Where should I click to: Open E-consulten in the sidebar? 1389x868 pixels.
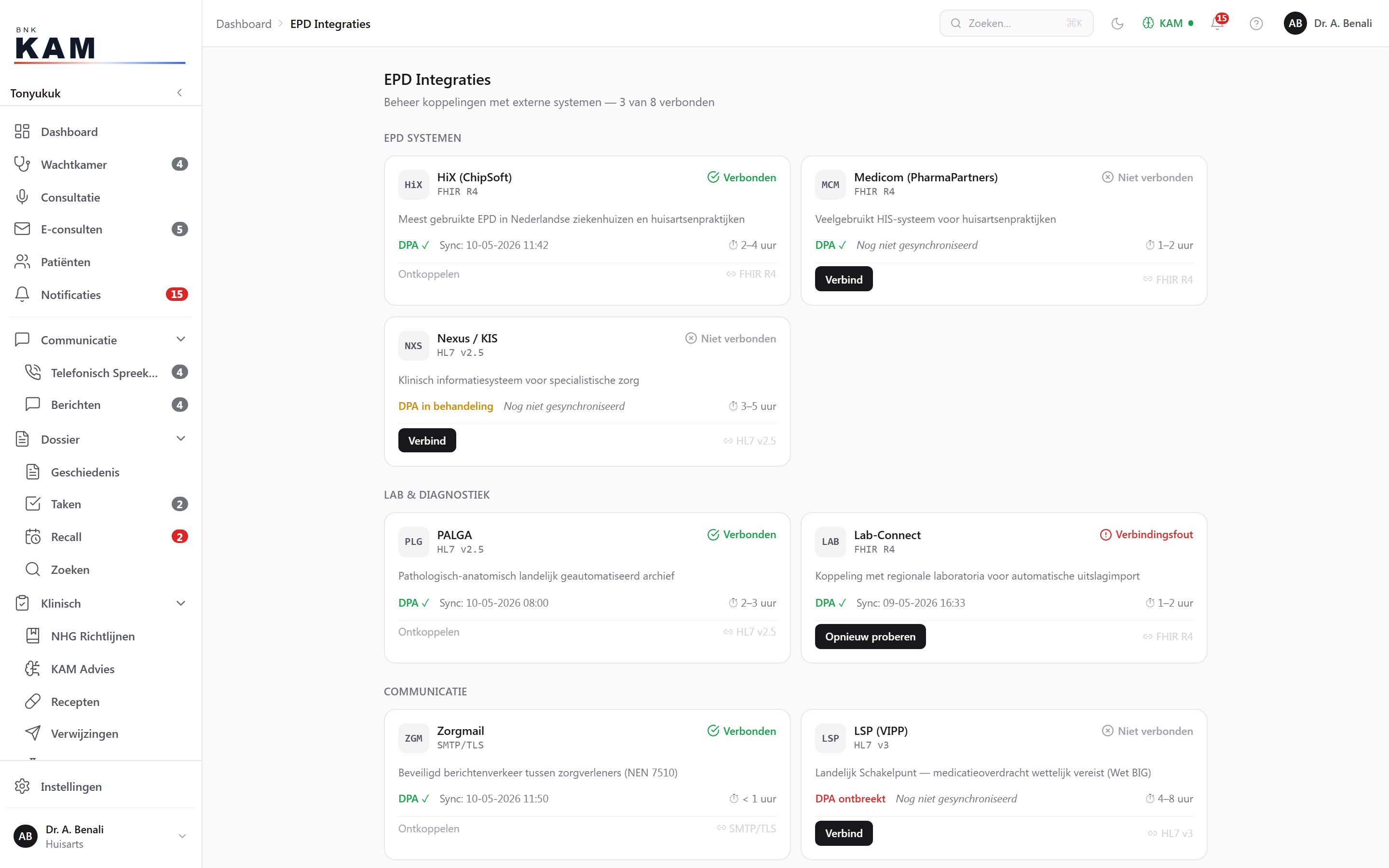pyautogui.click(x=100, y=229)
